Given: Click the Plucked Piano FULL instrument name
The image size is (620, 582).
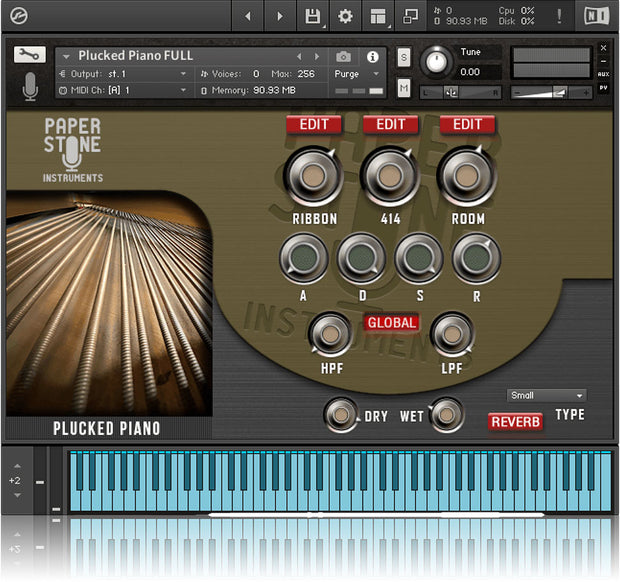Looking at the screenshot, I should pos(136,56).
